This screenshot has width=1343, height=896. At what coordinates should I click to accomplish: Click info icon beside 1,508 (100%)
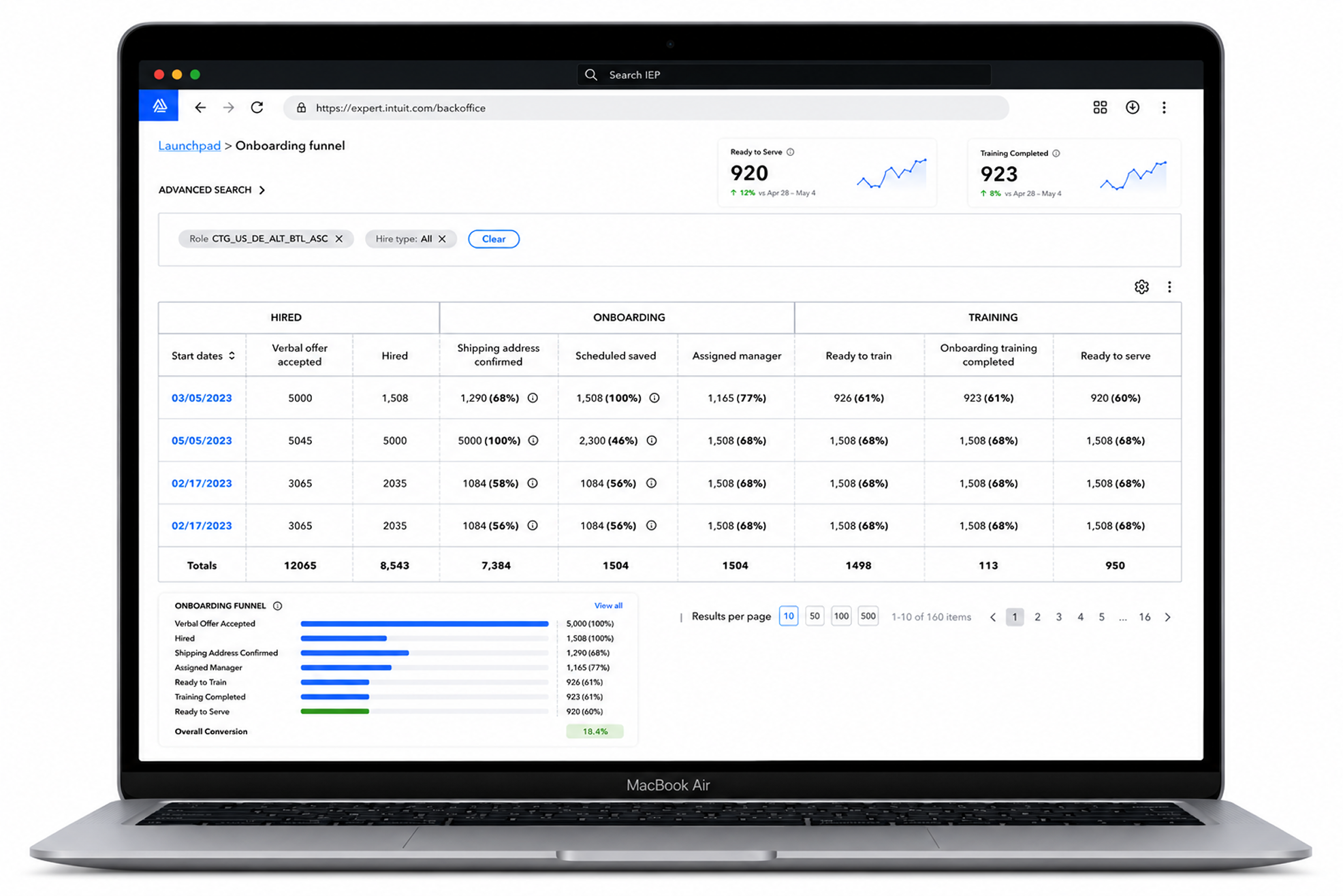(654, 398)
